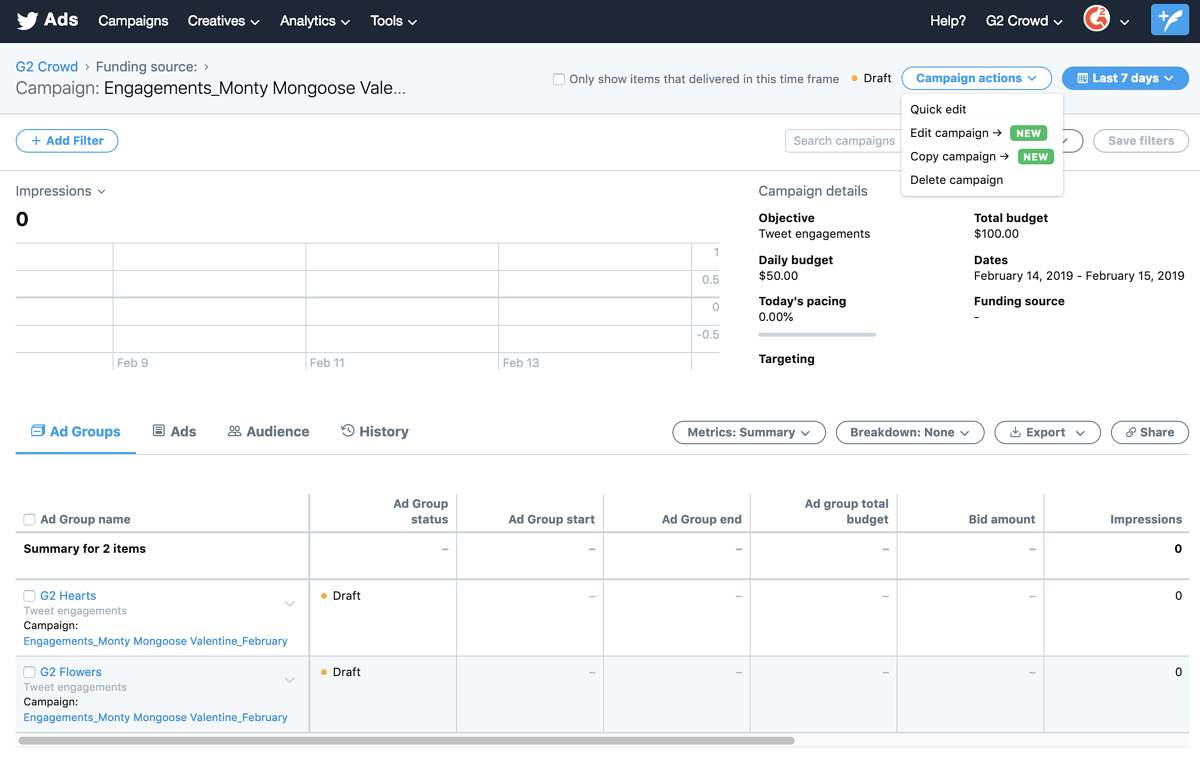The width and height of the screenshot is (1200, 771).
Task: Sort by Impressions column header
Action: click(1146, 519)
